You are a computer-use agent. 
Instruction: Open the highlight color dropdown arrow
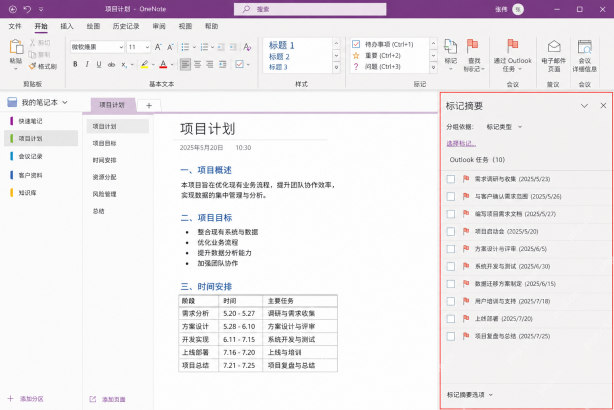(153, 65)
